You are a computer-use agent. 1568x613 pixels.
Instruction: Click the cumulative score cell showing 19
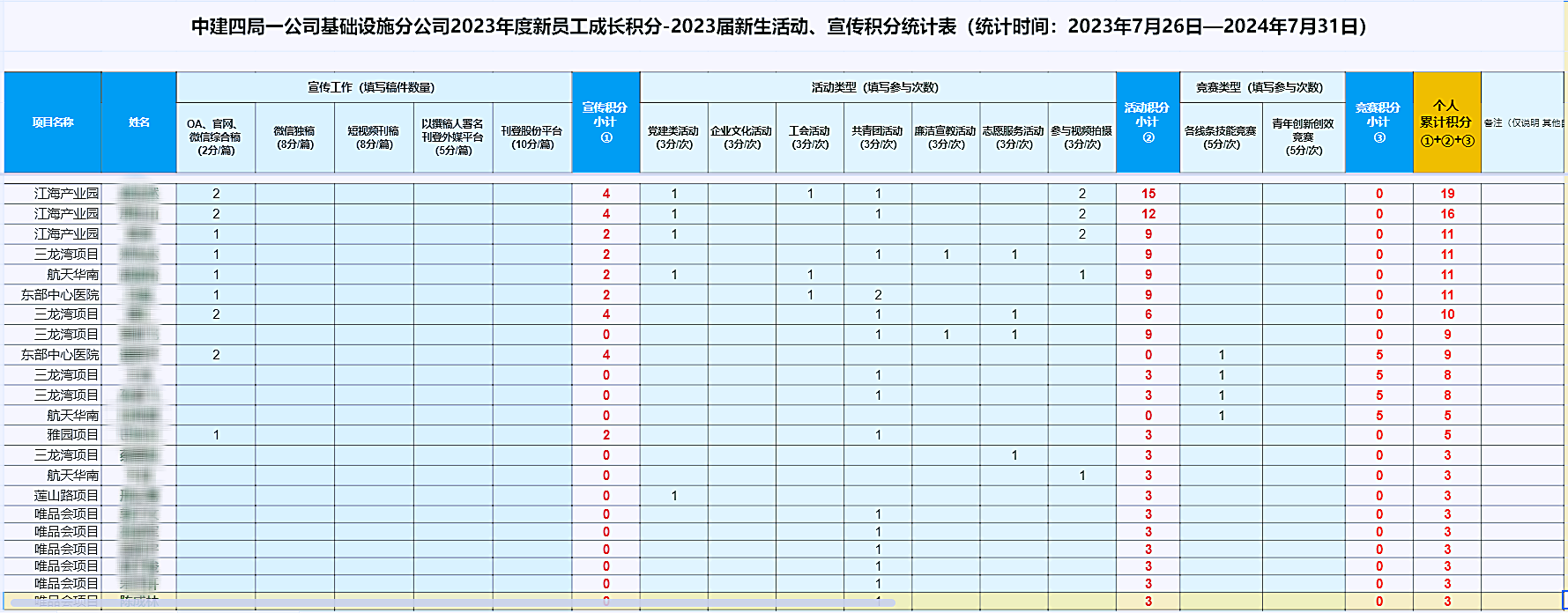(x=1447, y=194)
